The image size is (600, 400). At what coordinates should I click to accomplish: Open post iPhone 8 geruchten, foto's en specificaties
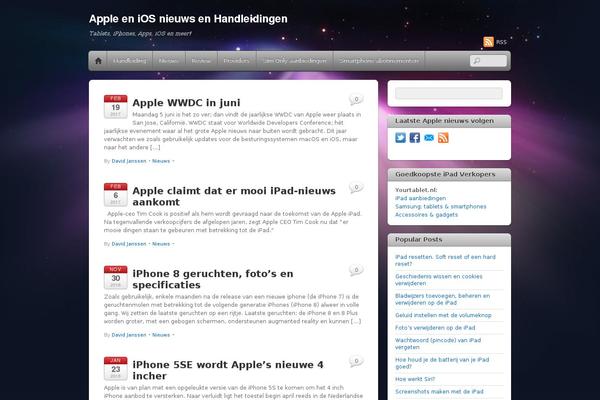pos(213,279)
